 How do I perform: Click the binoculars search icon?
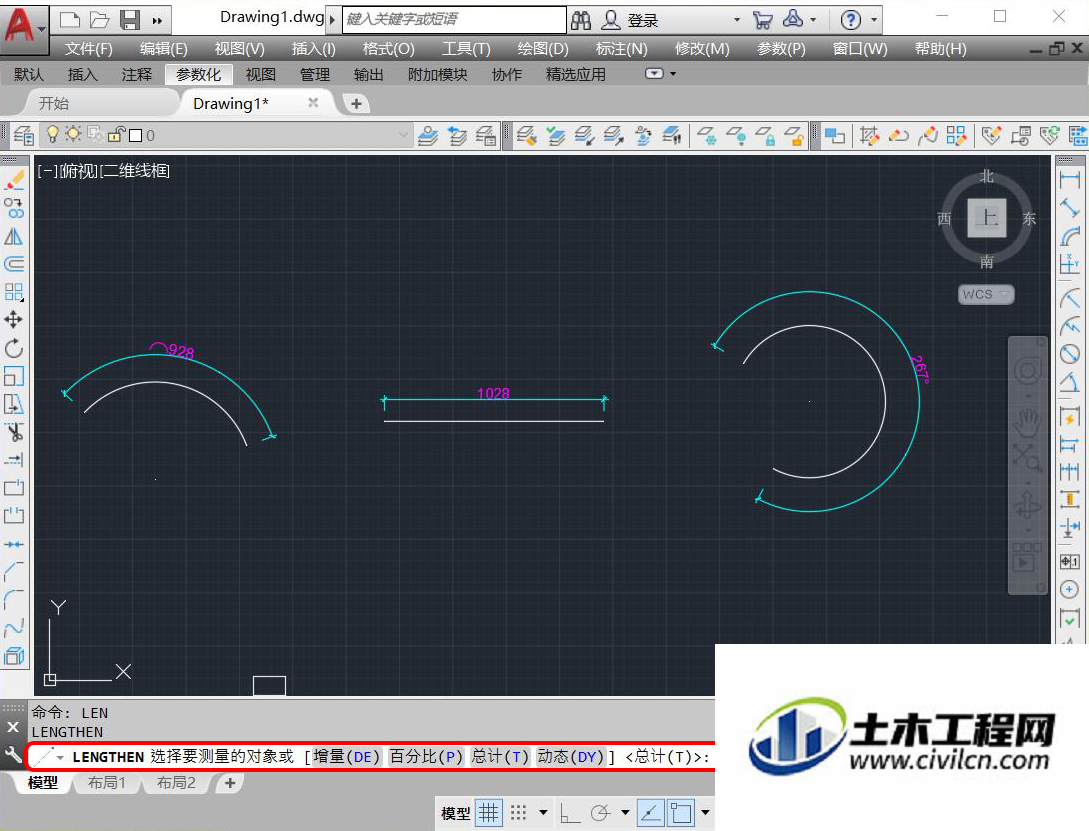point(581,20)
